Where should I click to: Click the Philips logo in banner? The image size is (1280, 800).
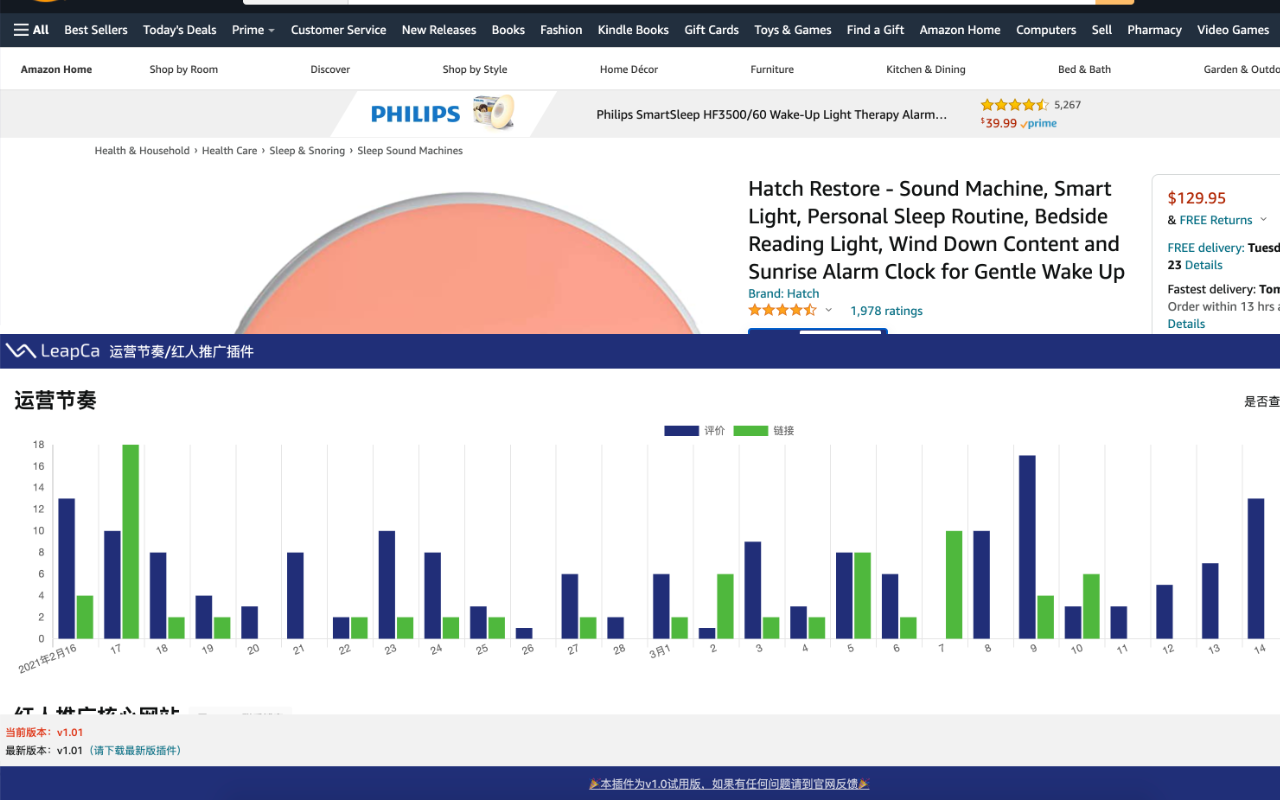(415, 114)
